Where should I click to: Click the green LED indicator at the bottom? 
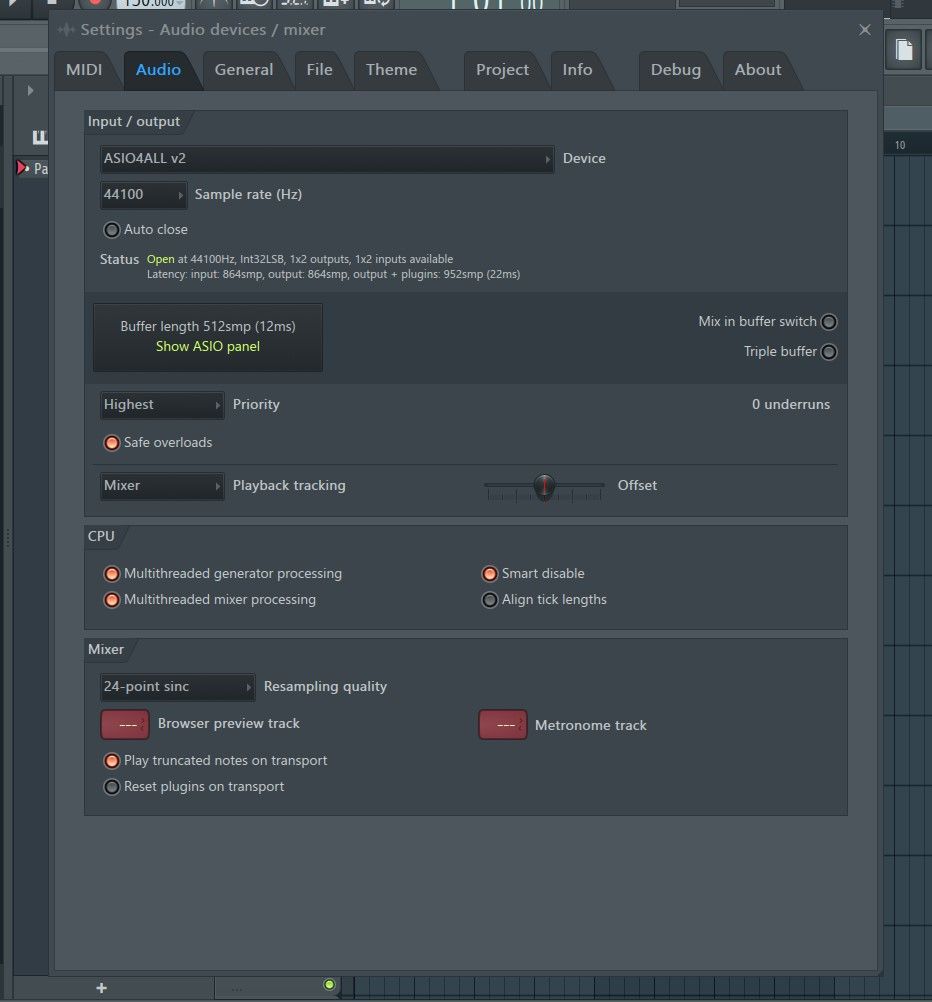329,985
